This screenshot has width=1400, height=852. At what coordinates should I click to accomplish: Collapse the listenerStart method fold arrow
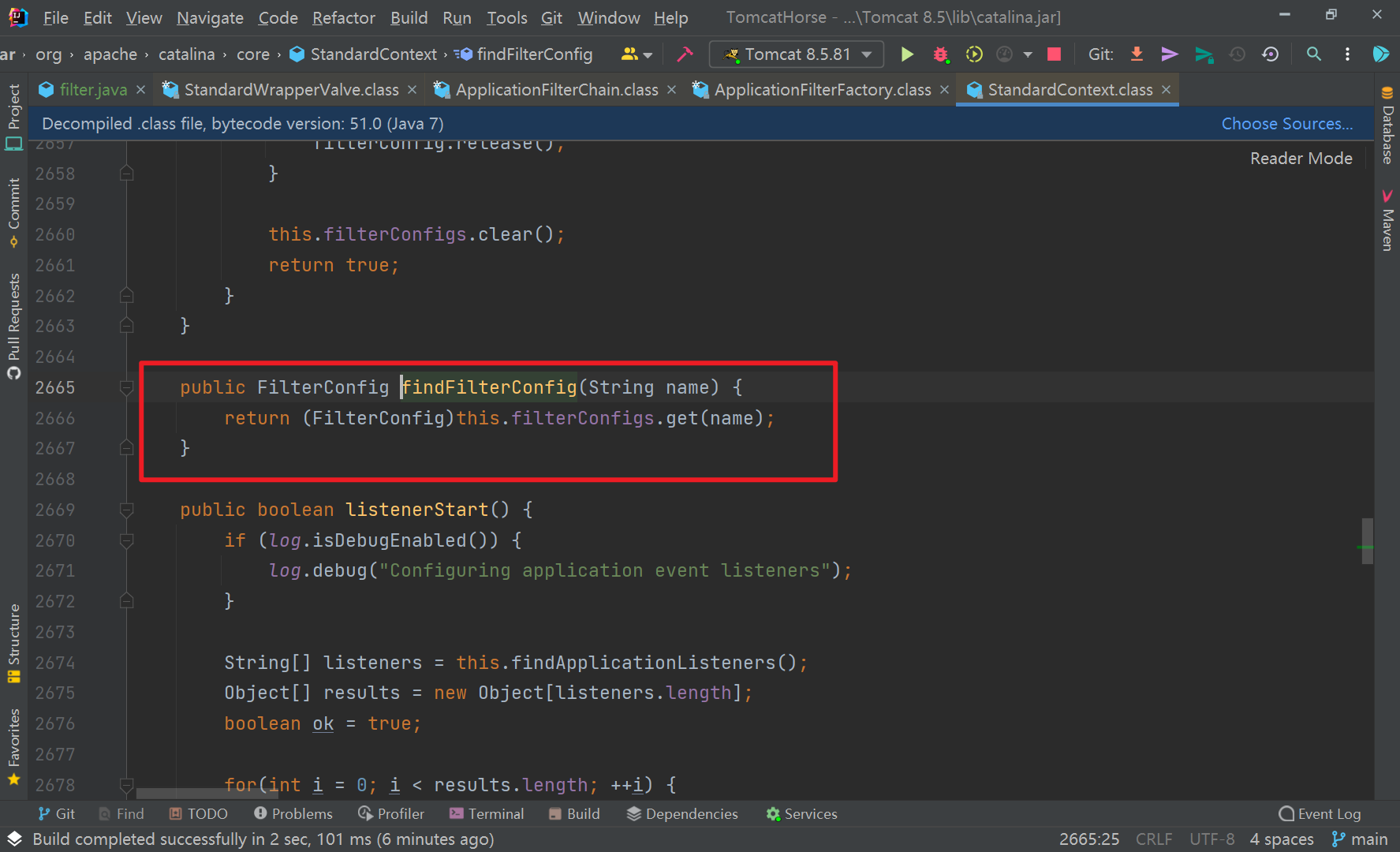pyautogui.click(x=126, y=510)
